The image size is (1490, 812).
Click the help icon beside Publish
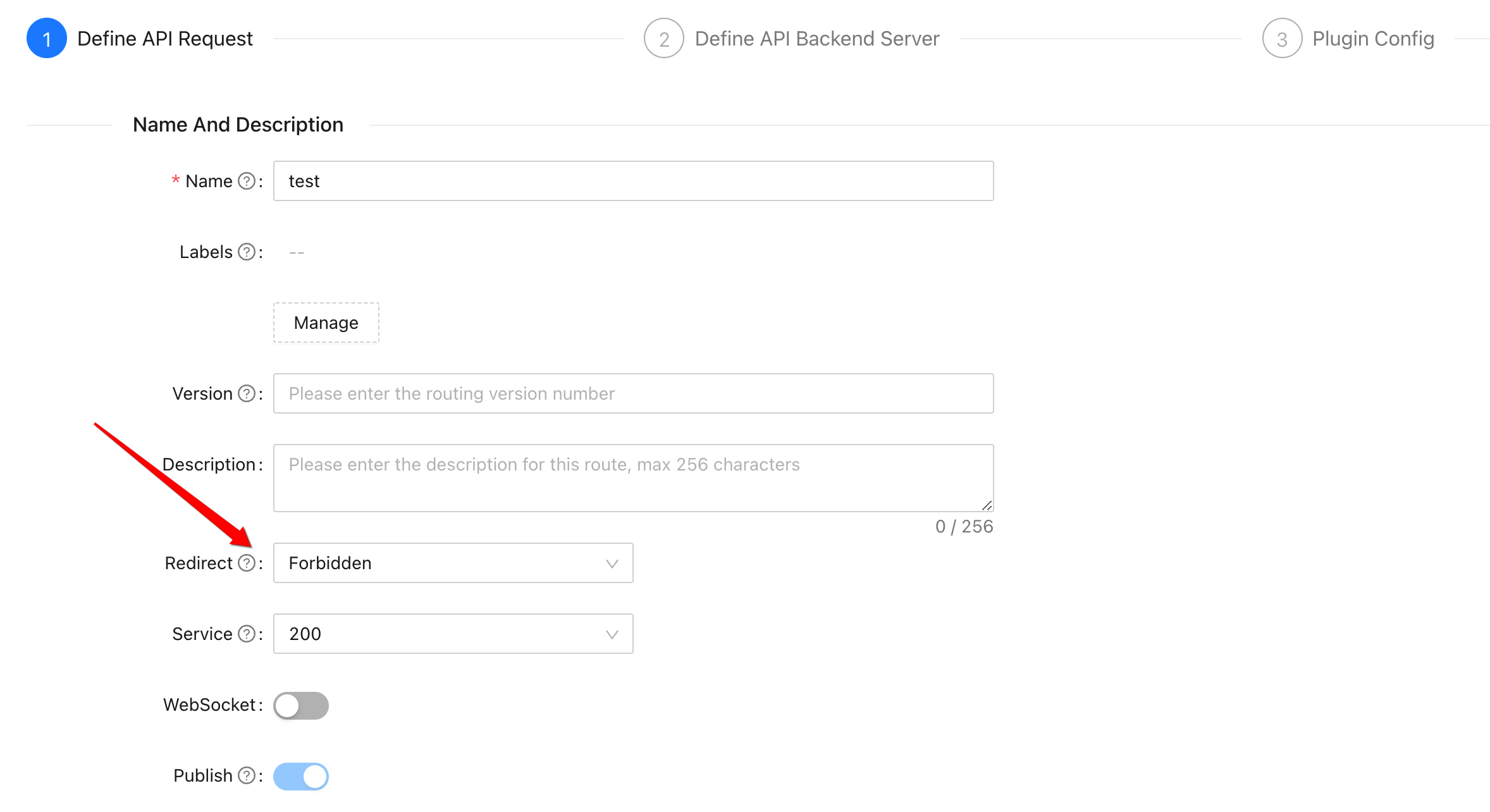click(x=247, y=776)
